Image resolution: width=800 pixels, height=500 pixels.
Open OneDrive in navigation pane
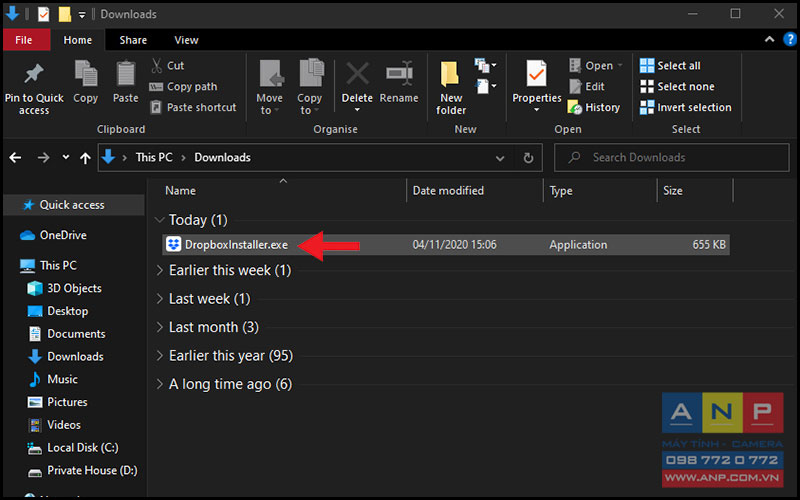(x=53, y=235)
